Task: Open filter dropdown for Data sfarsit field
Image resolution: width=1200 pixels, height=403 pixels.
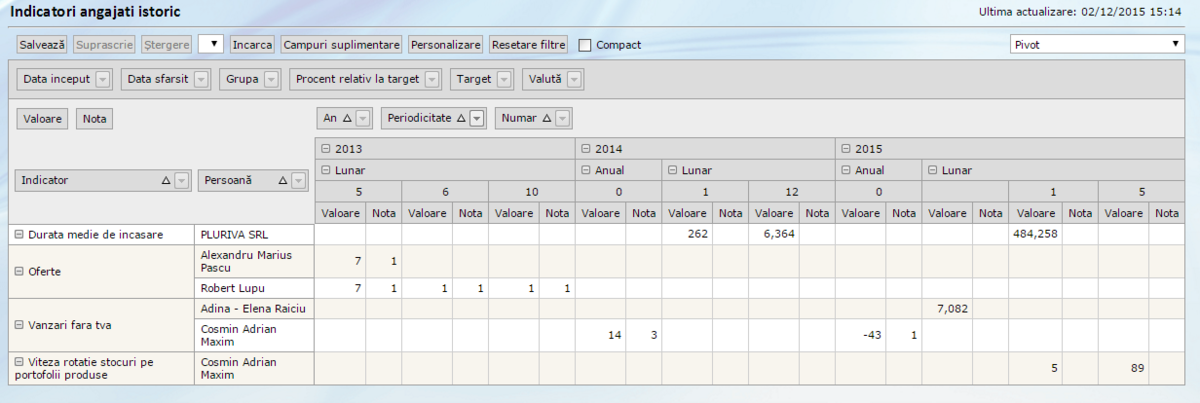Action: pos(201,79)
